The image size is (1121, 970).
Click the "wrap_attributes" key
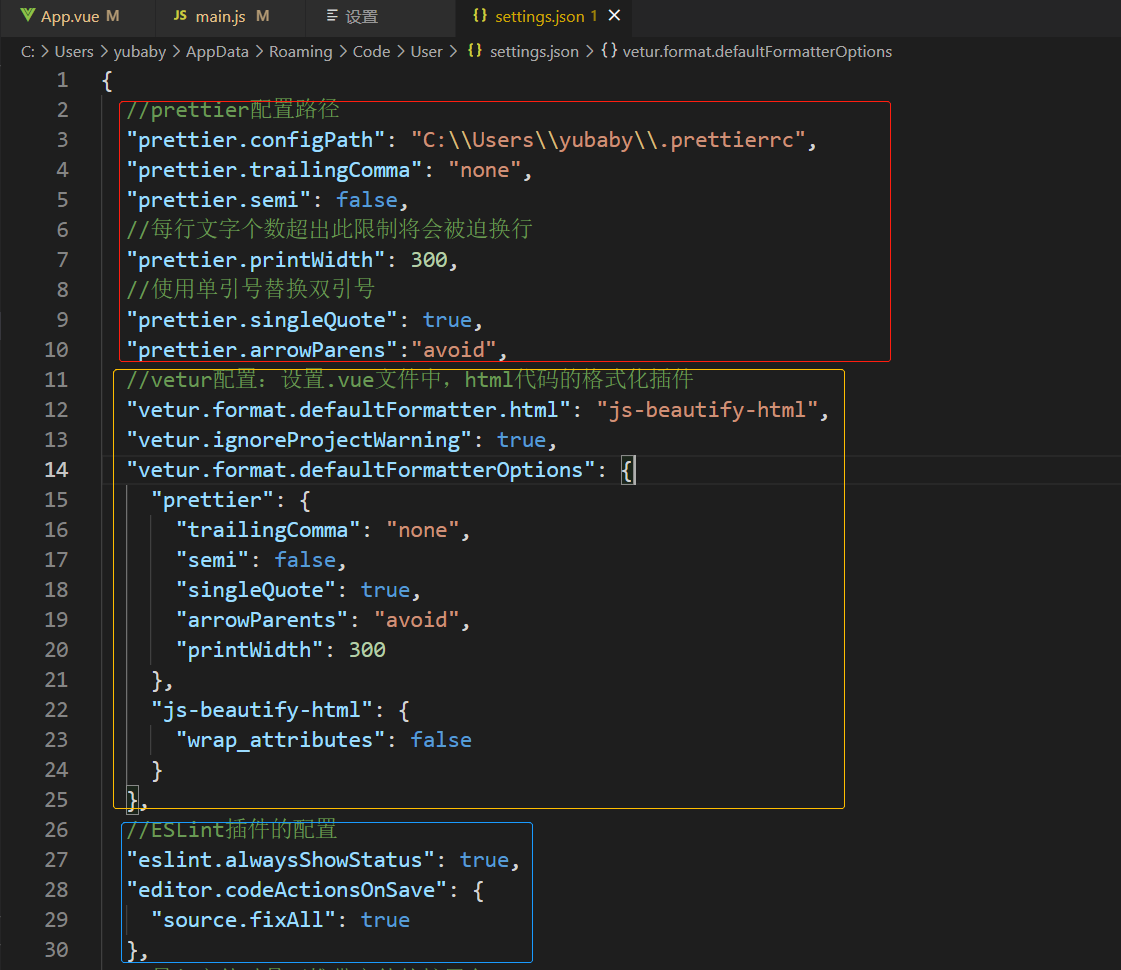pos(280,740)
